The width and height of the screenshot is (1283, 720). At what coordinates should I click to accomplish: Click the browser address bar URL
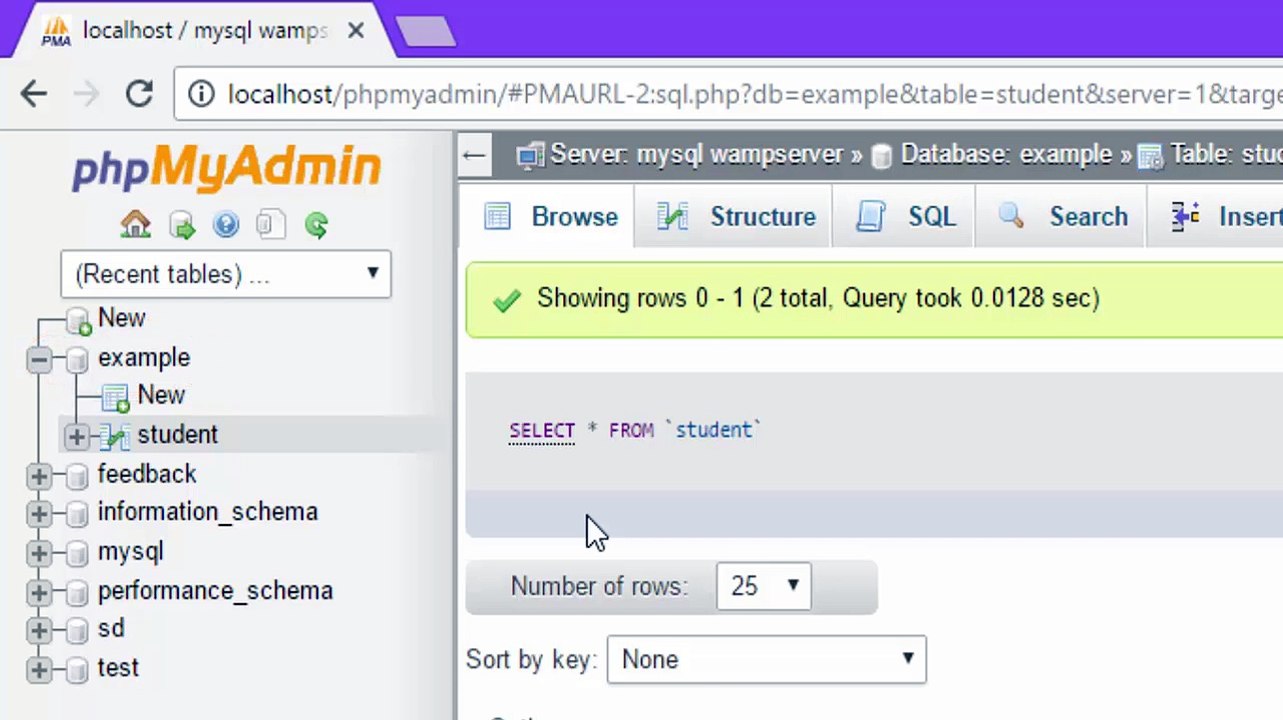(754, 94)
